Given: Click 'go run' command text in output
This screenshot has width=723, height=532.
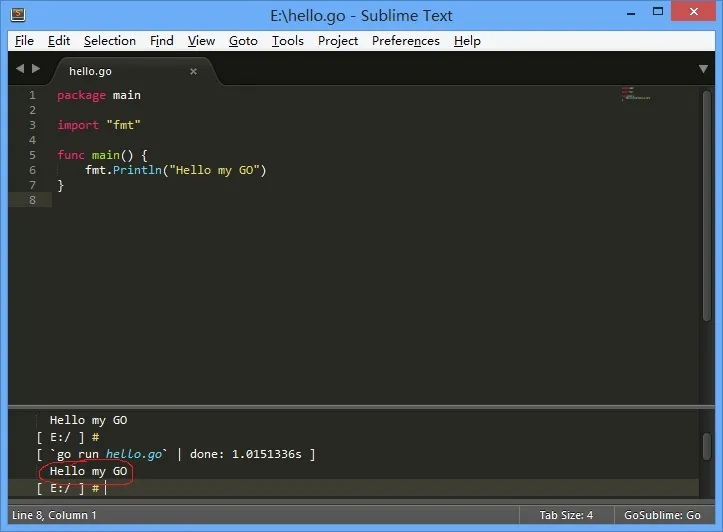Looking at the screenshot, I should click(77, 455).
